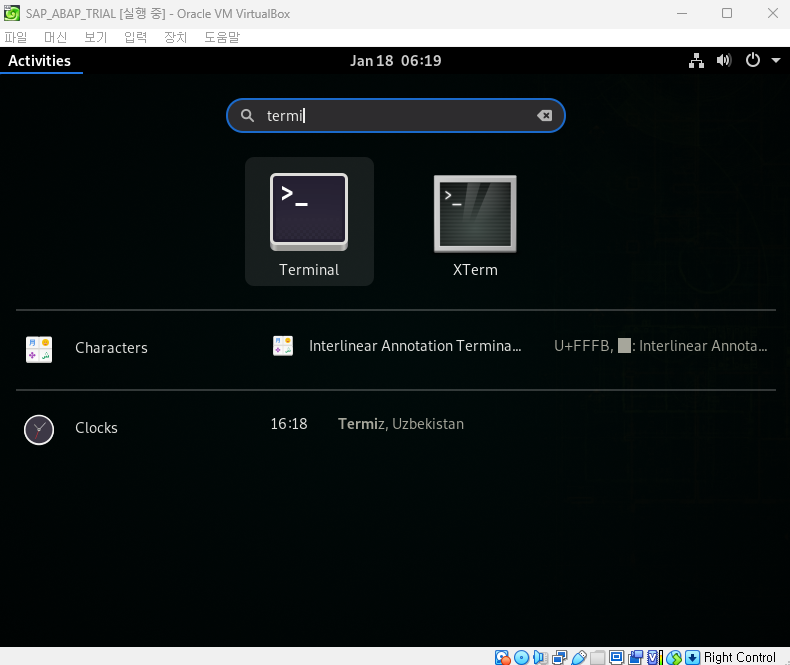Click the search magnifier icon

pos(247,116)
